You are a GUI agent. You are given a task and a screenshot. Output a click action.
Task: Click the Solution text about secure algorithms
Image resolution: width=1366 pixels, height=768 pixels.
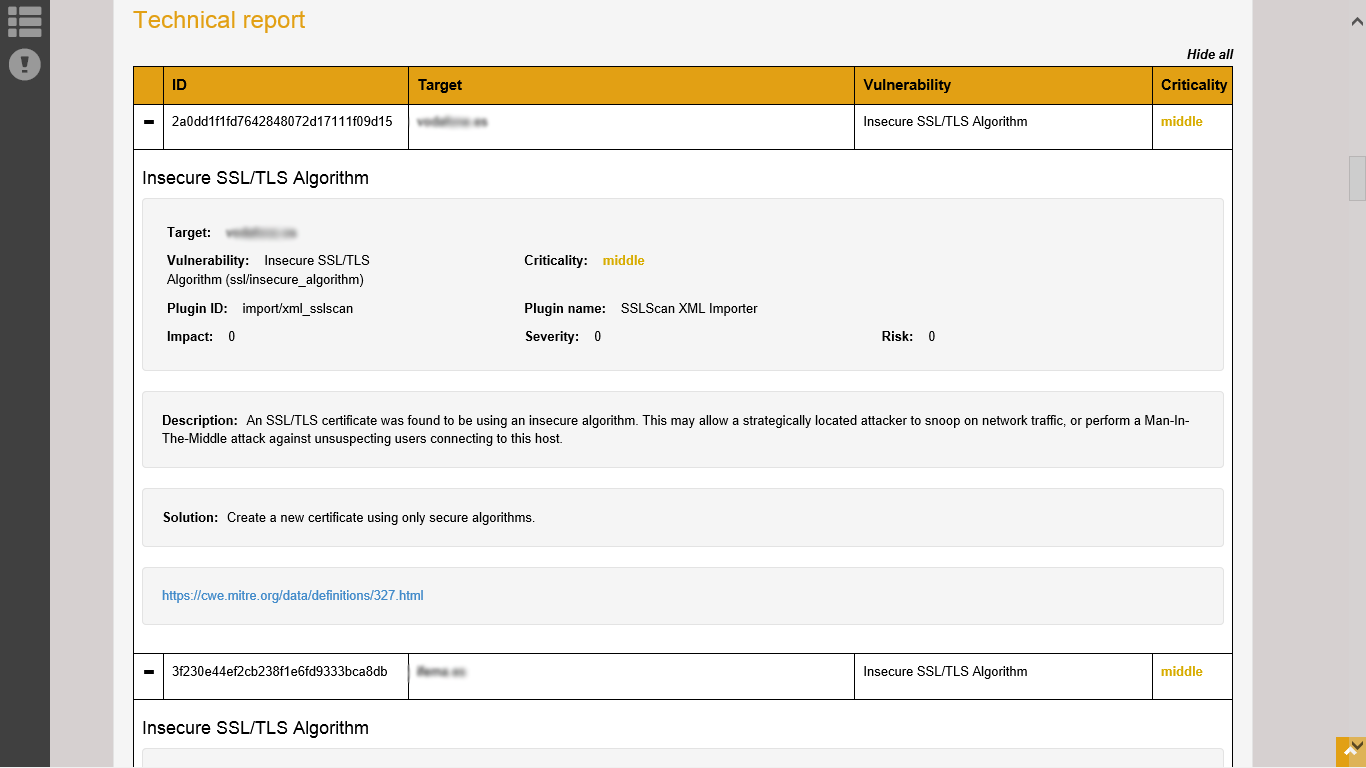[x=381, y=518]
